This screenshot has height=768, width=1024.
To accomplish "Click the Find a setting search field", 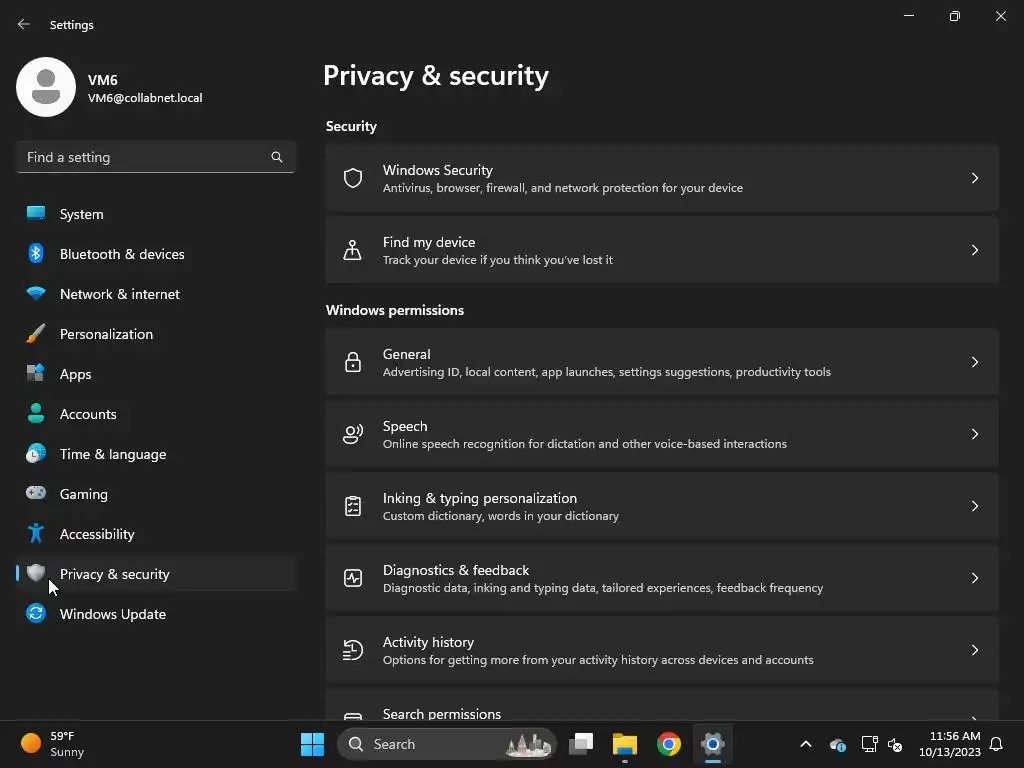I will pos(156,157).
